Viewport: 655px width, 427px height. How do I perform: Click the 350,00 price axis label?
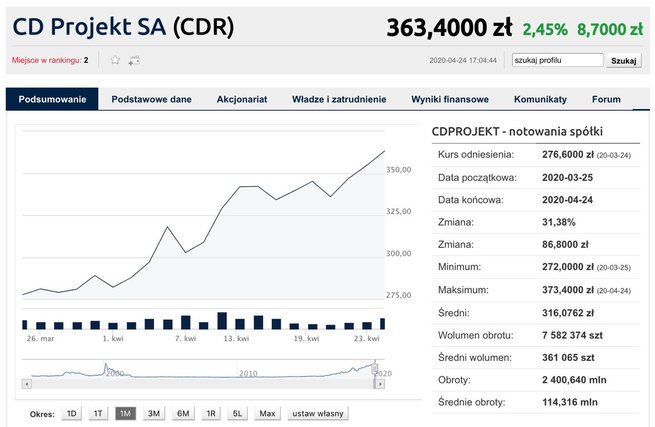(399, 170)
